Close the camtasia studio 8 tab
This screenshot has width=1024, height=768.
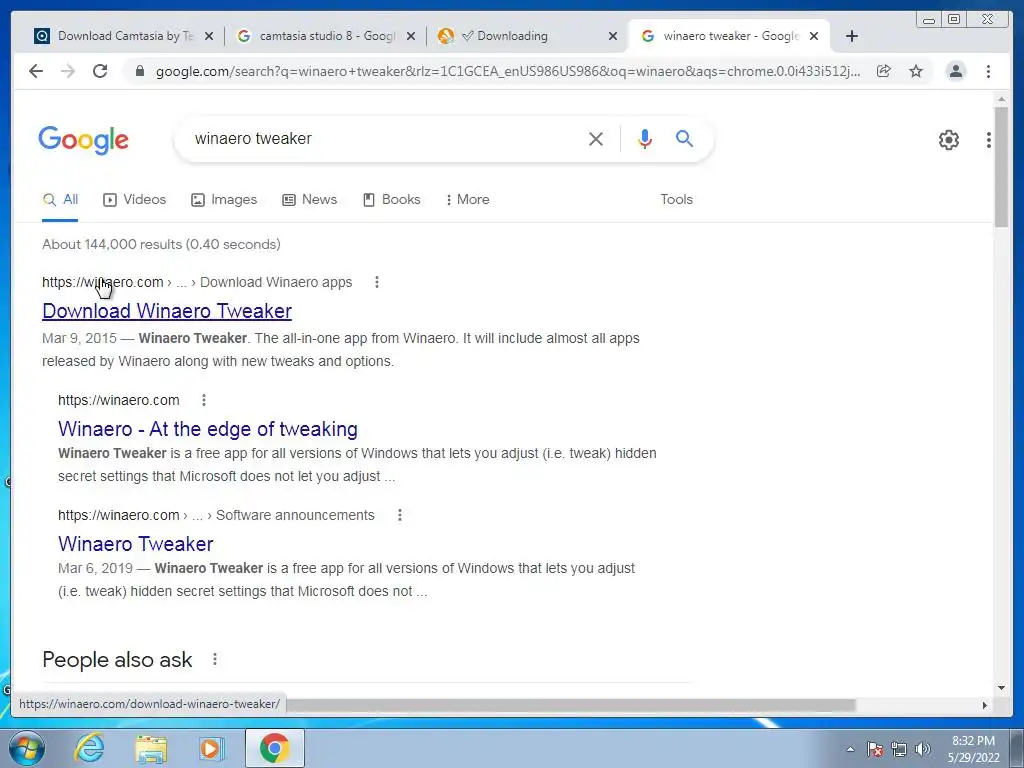pyautogui.click(x=410, y=36)
